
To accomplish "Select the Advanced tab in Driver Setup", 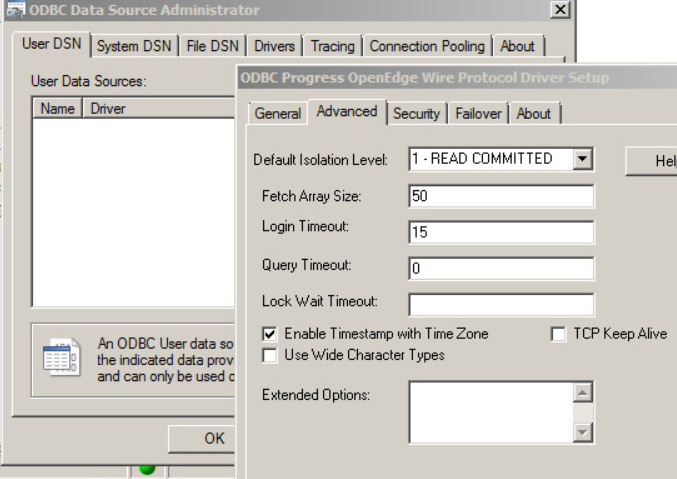I will [x=347, y=111].
